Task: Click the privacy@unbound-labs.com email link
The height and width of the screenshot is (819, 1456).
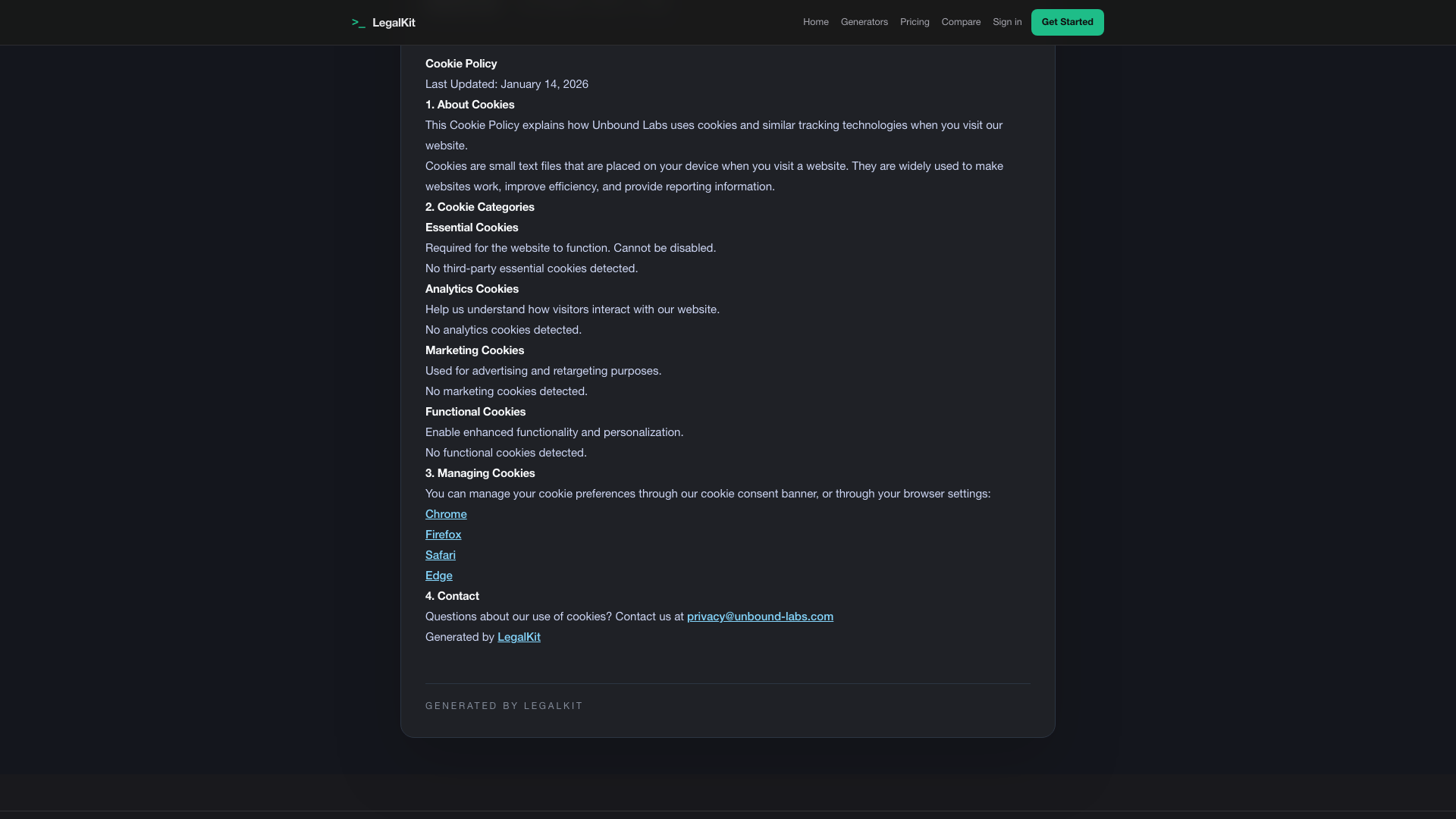Action: (x=760, y=616)
